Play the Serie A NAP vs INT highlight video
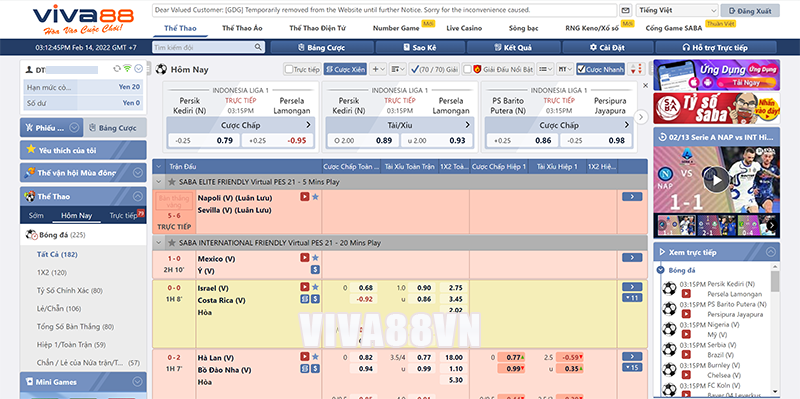 click(x=716, y=180)
